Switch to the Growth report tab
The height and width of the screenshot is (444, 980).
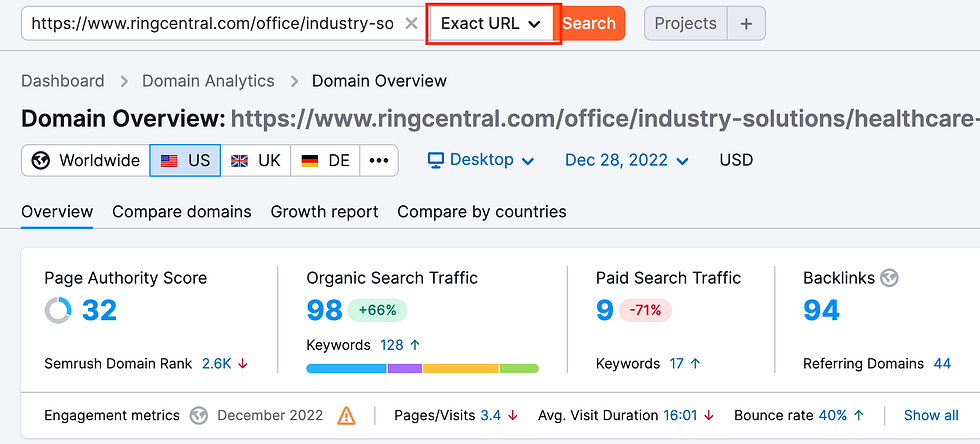point(324,212)
